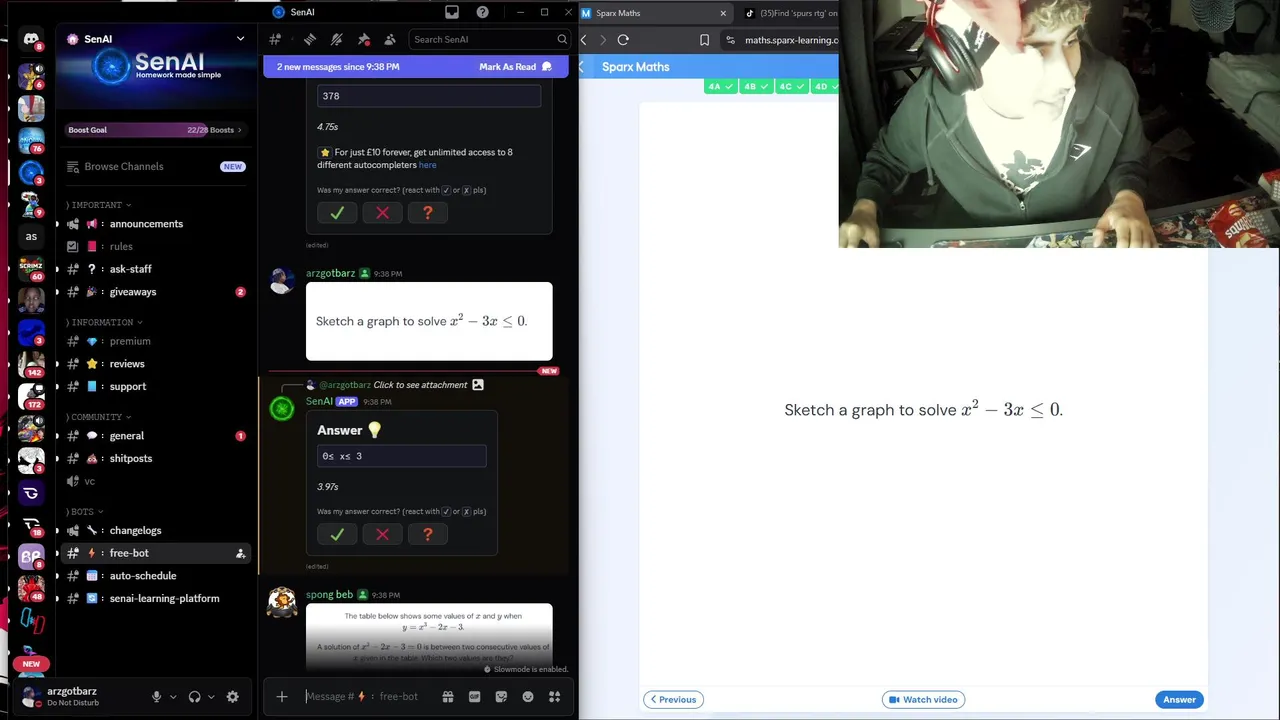Image resolution: width=1280 pixels, height=720 pixels.
Task: Open SenAI bot avatar in chat
Action: (x=282, y=408)
